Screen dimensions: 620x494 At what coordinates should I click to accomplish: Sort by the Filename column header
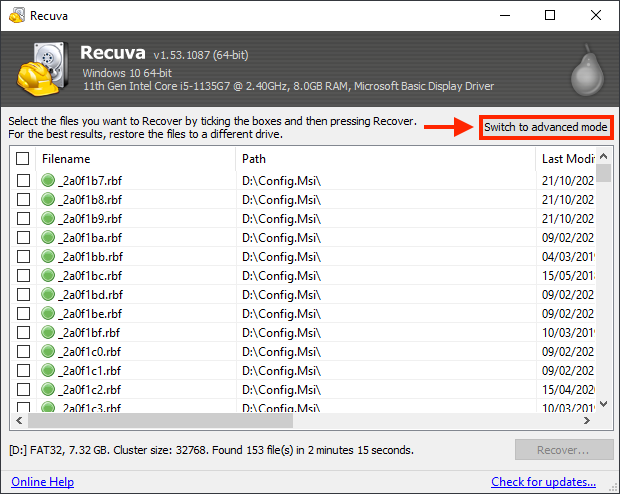(x=136, y=159)
